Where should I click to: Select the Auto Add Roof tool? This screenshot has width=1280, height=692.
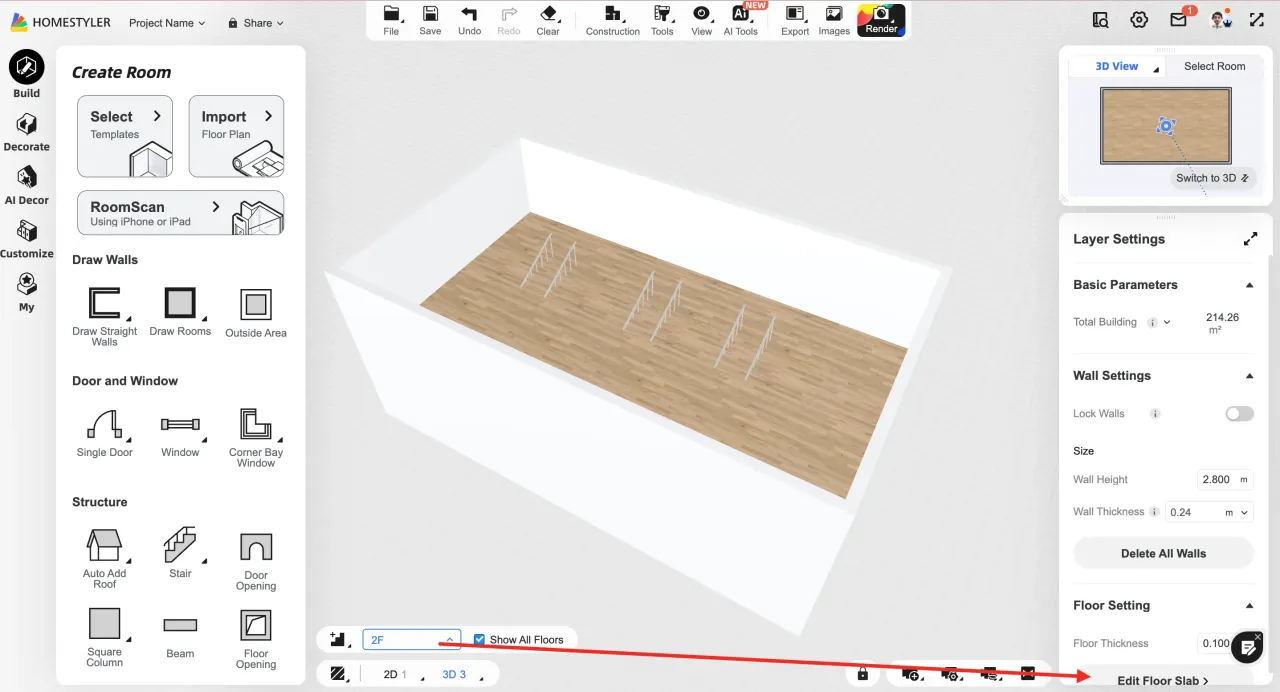tap(104, 558)
